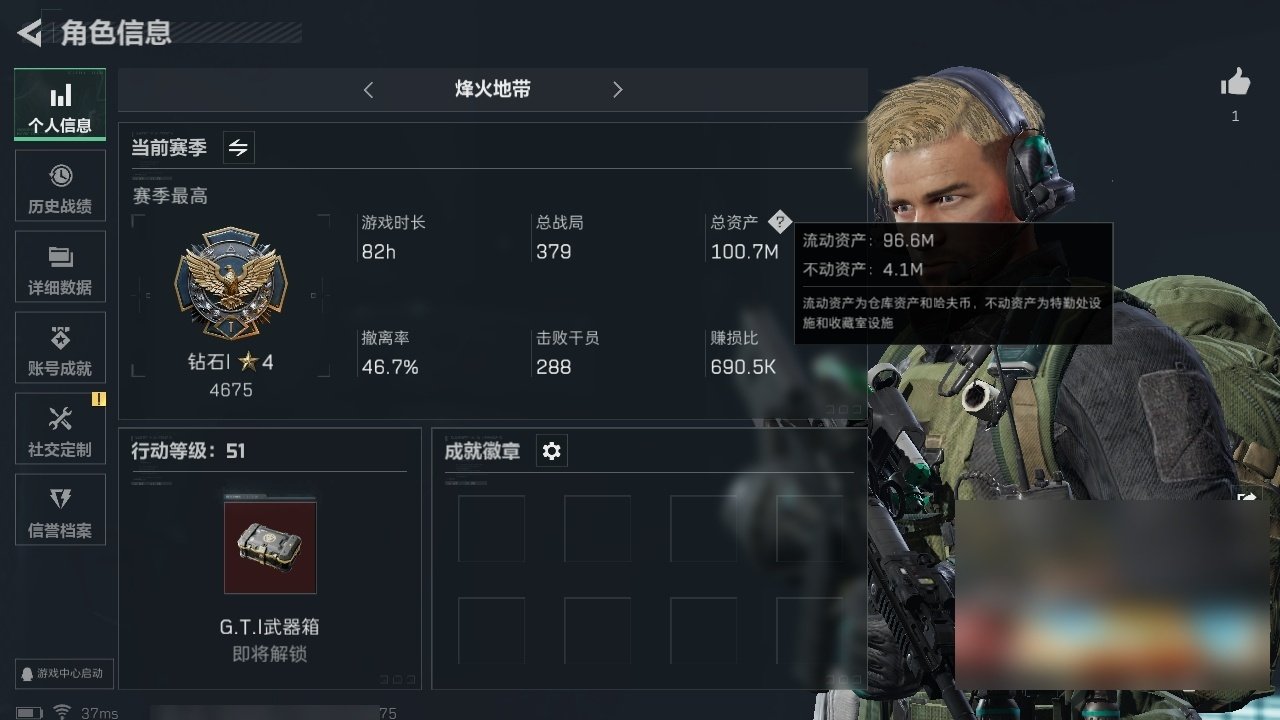Select the diamond rank eagle emblem
This screenshot has height=720, width=1280.
click(231, 283)
